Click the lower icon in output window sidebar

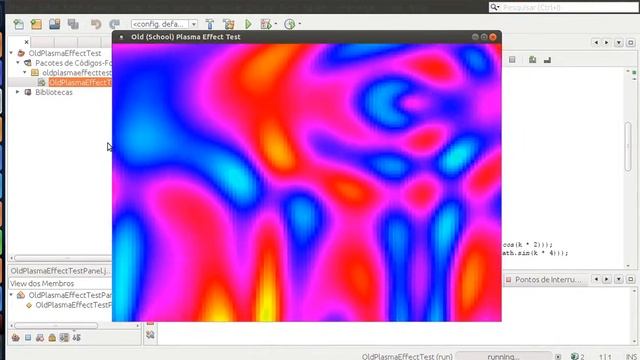click(150, 335)
